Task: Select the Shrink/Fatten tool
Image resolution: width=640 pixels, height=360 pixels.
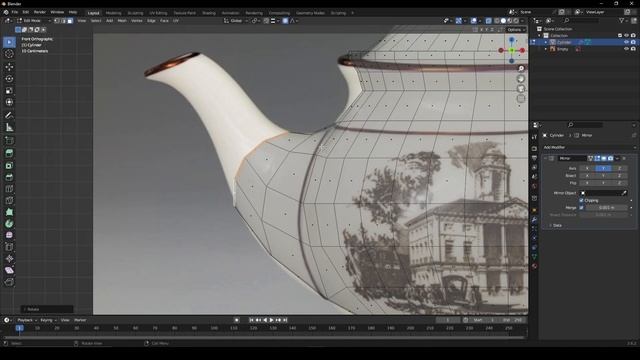Action: [x=9, y=259]
